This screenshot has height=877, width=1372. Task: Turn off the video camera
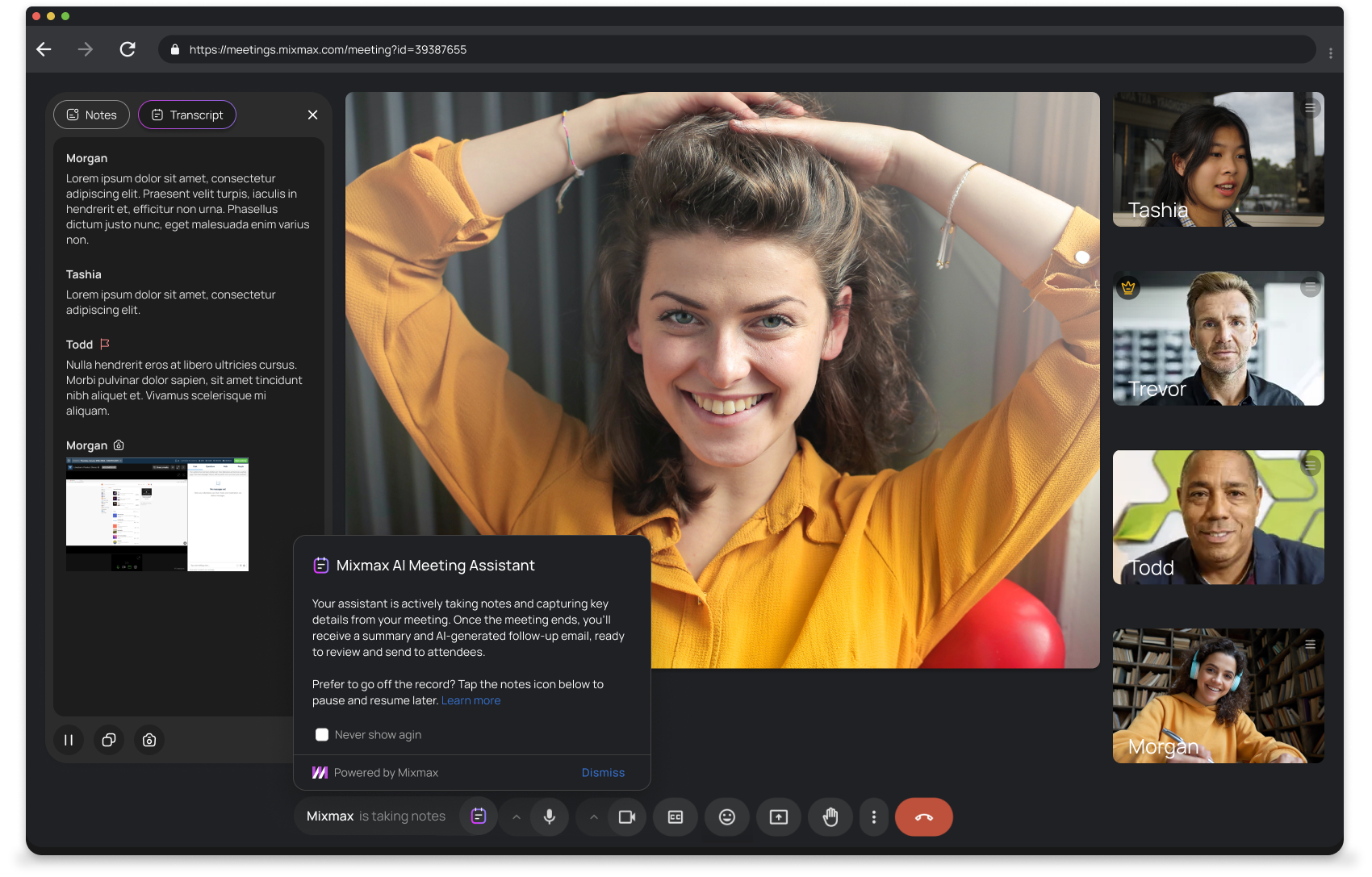coord(627,816)
